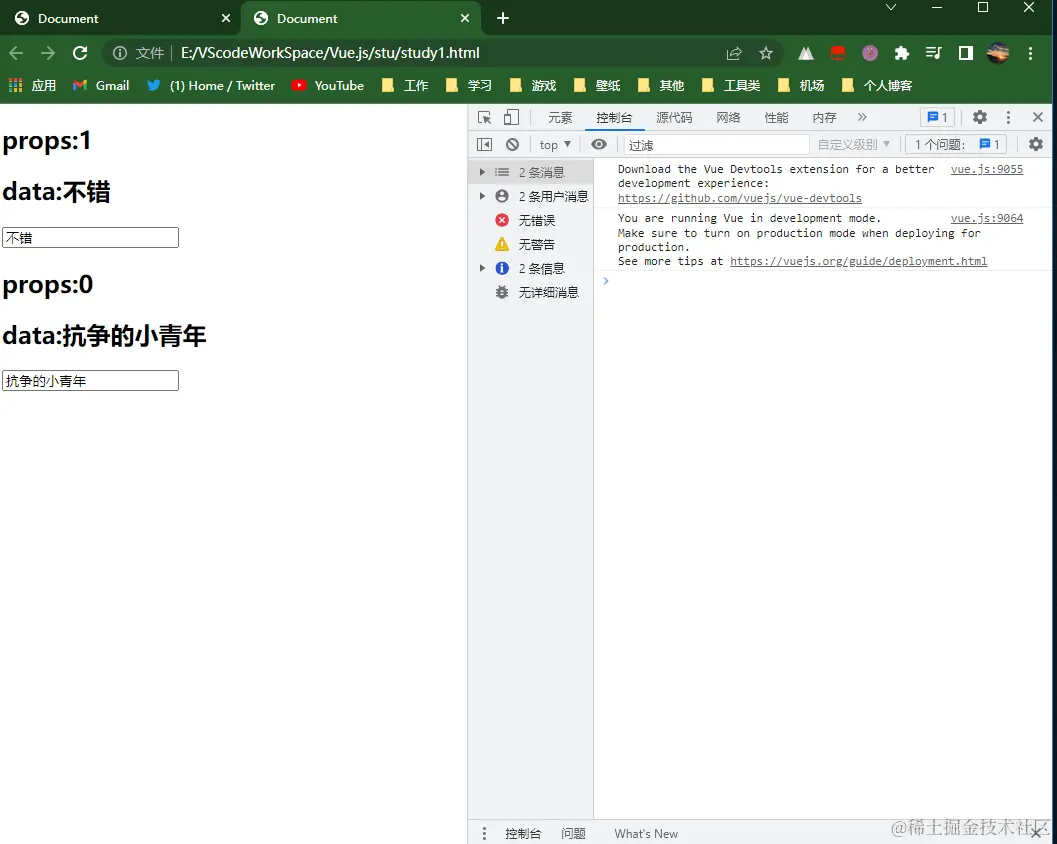The height and width of the screenshot is (844, 1057).
Task: Switch to the 网络 panel
Action: click(x=728, y=117)
